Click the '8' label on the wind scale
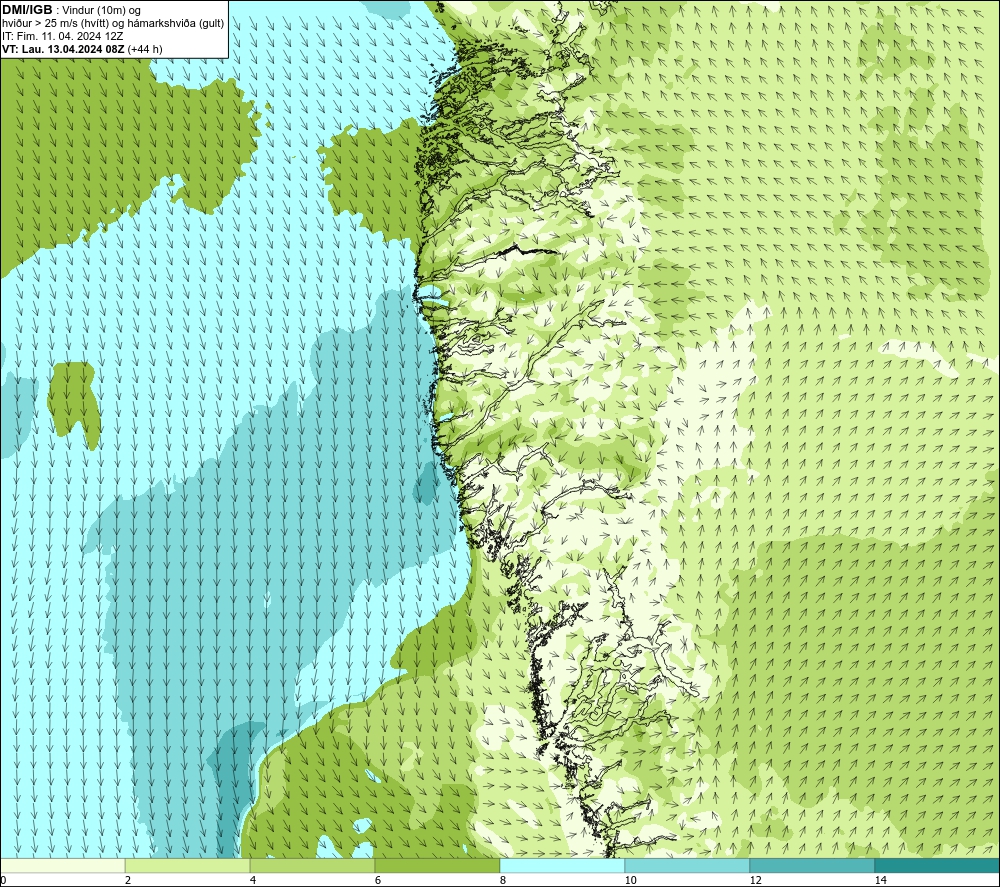This screenshot has height=887, width=1000. point(503,880)
